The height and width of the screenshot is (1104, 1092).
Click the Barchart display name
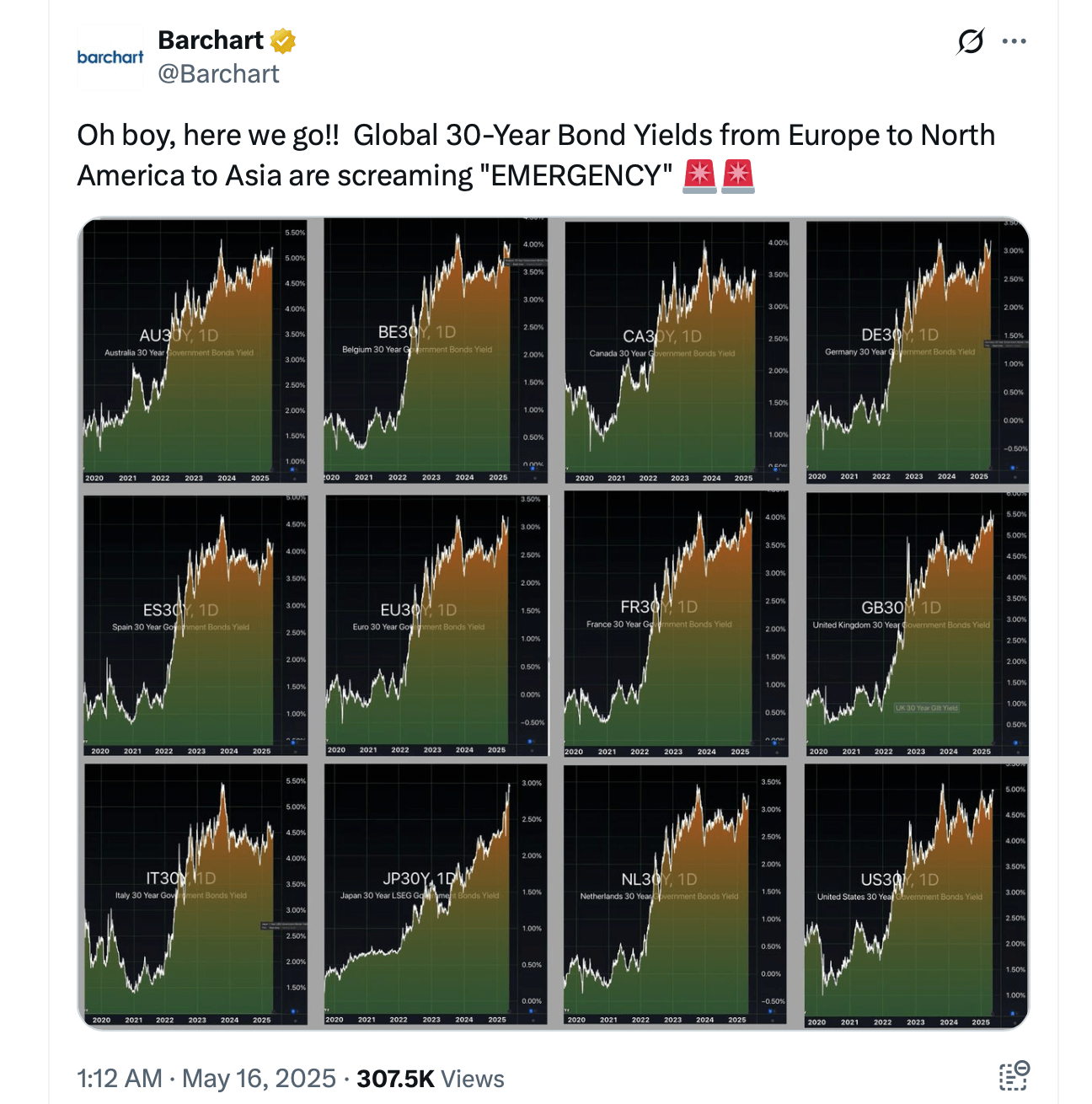coord(211,40)
